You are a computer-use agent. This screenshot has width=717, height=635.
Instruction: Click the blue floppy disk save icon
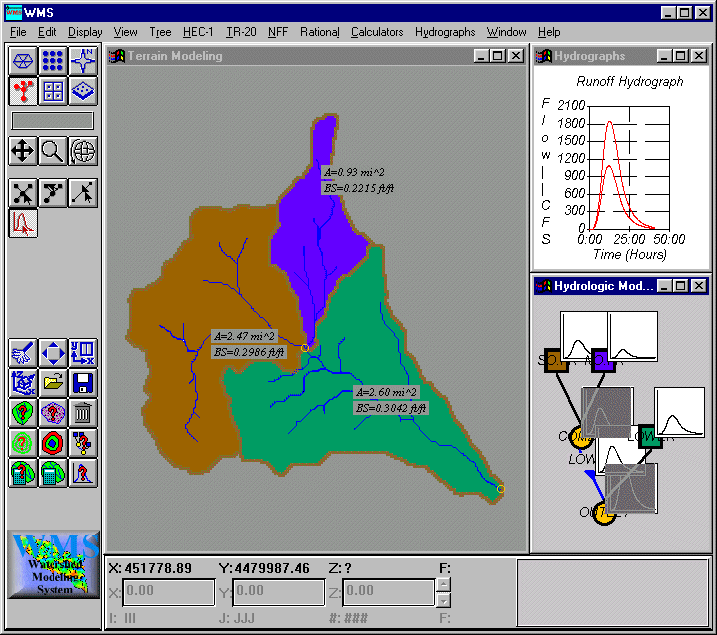tap(83, 382)
